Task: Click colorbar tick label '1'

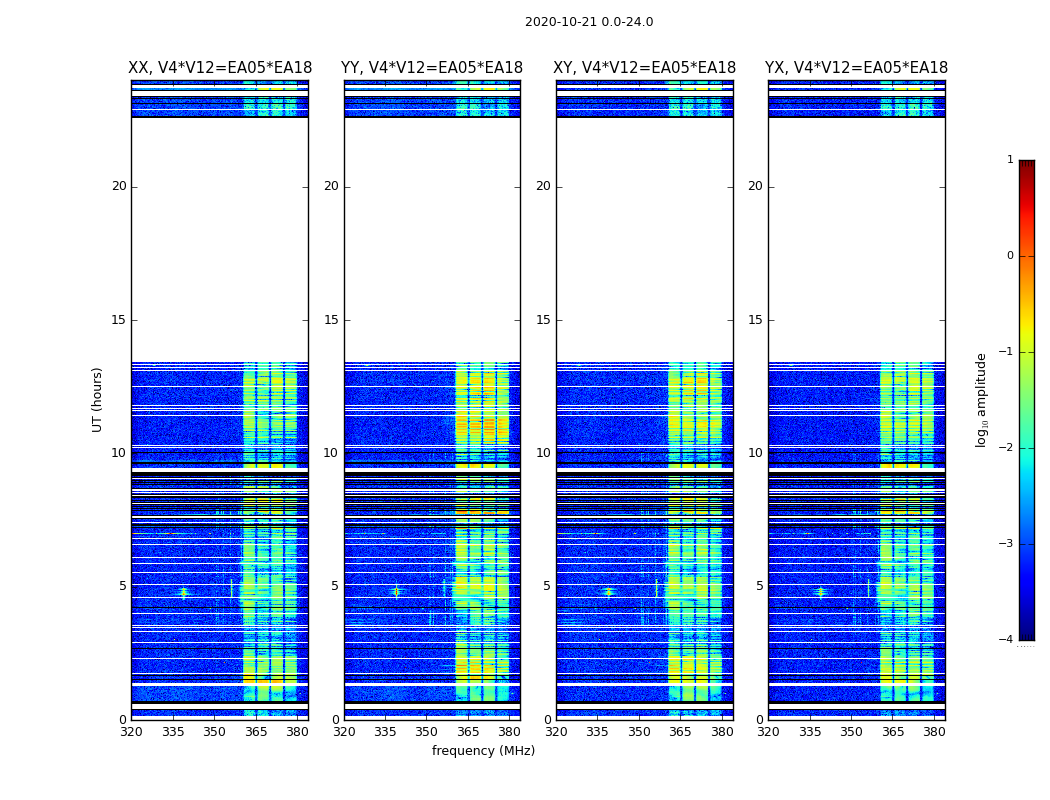Action: click(1010, 159)
